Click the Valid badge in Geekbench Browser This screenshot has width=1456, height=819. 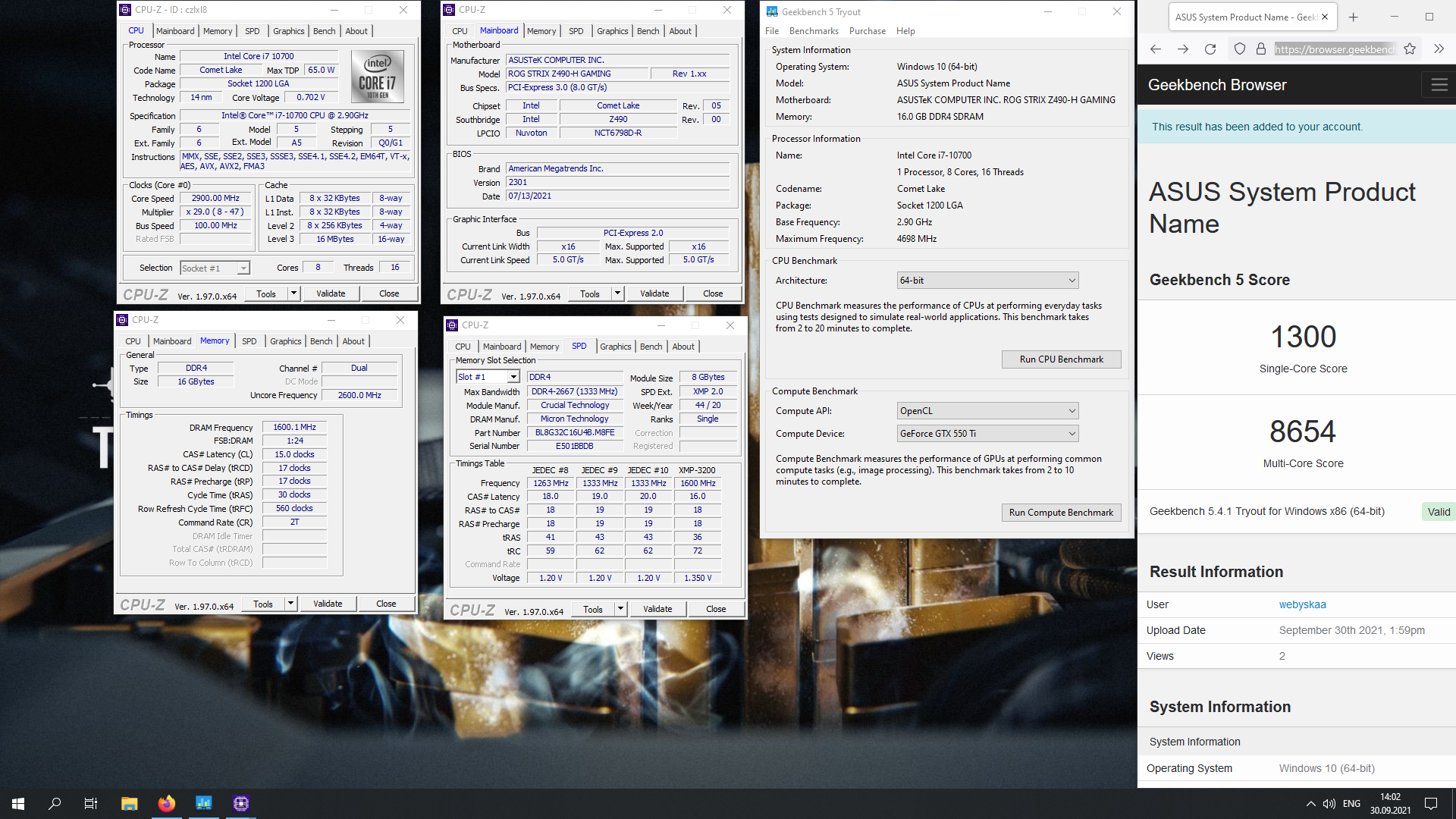click(1439, 512)
